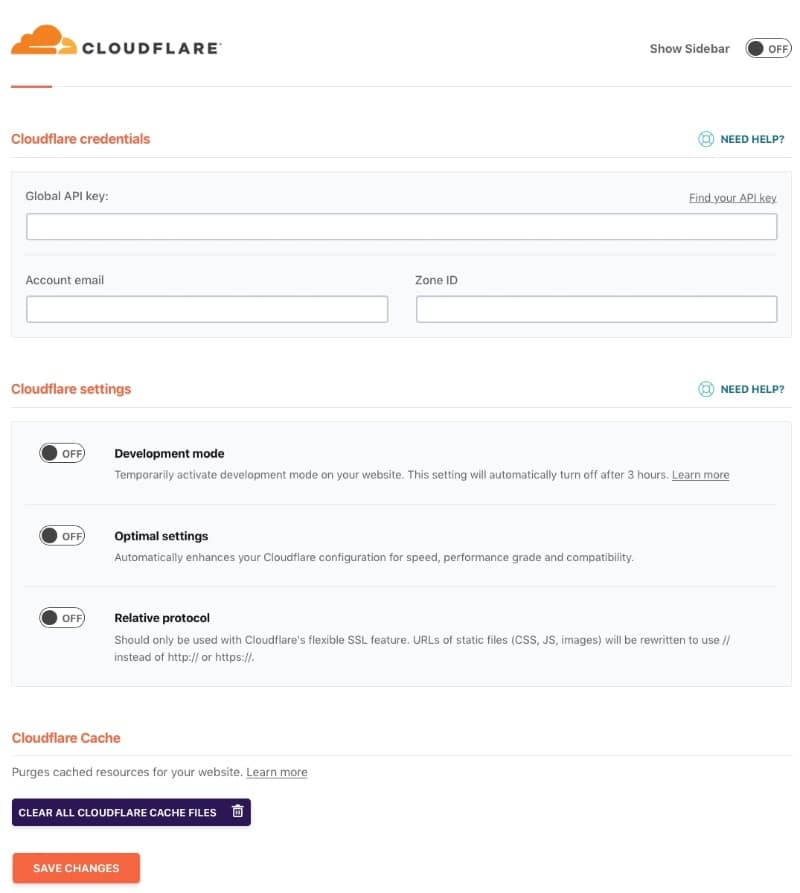
Task: Turn on Relative protocol
Action: click(x=62, y=617)
